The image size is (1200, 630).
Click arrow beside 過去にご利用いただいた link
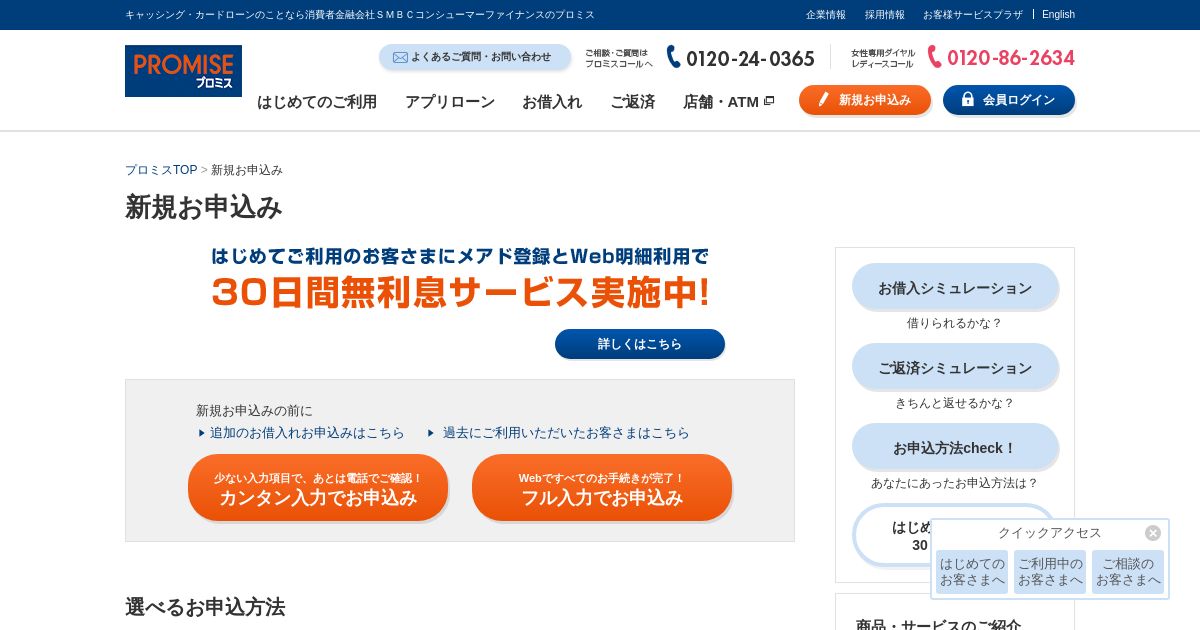431,433
